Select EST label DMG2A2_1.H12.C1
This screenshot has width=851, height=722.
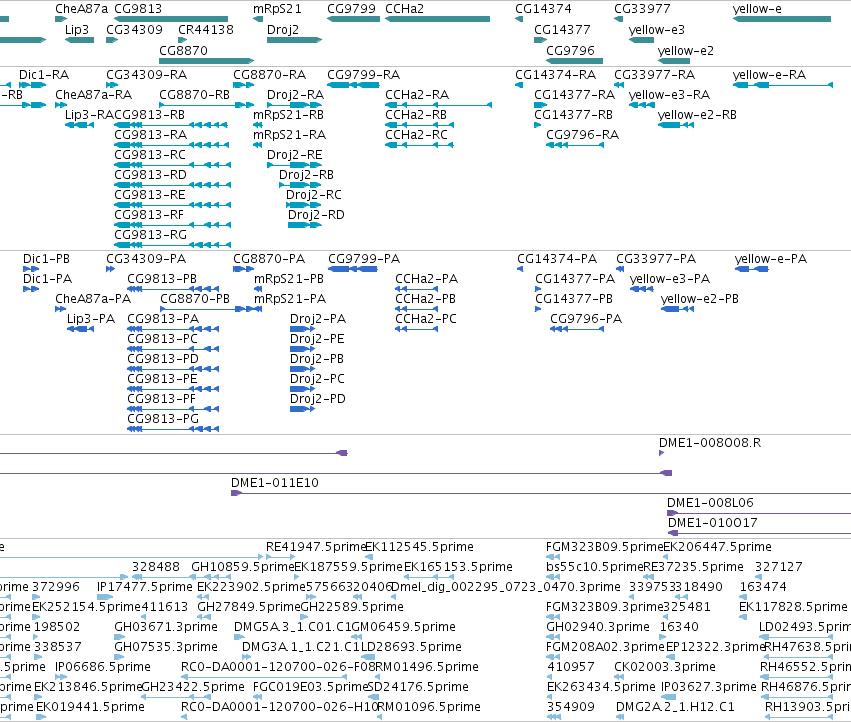tap(675, 707)
